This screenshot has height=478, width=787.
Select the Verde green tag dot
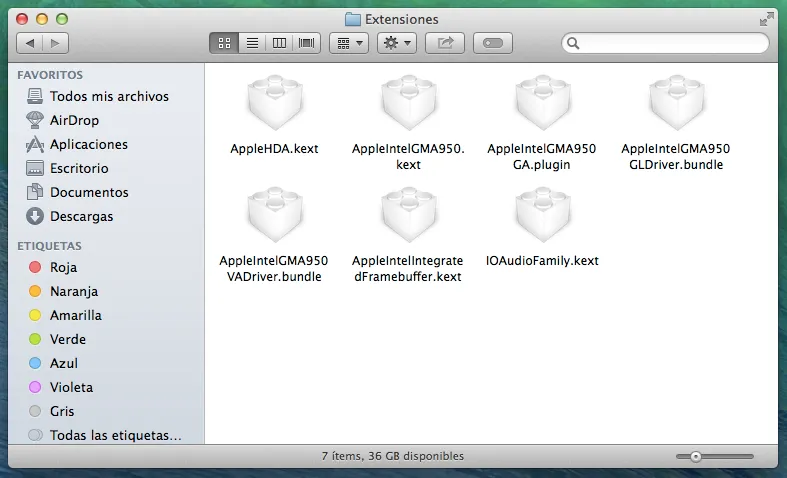(35, 339)
